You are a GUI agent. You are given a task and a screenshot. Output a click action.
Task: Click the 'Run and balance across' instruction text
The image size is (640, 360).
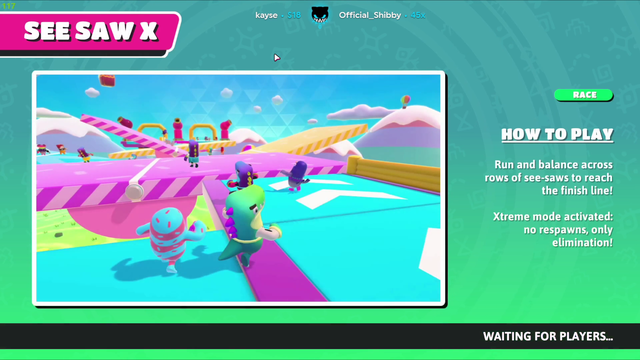tap(549, 178)
